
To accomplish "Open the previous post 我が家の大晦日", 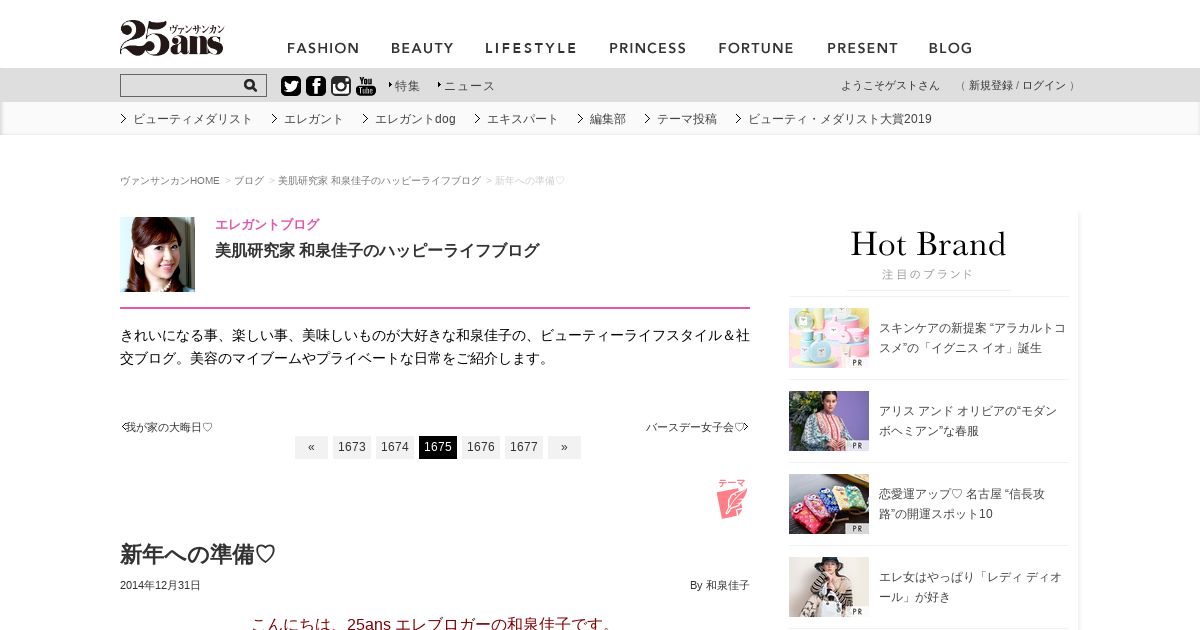I will (x=167, y=427).
